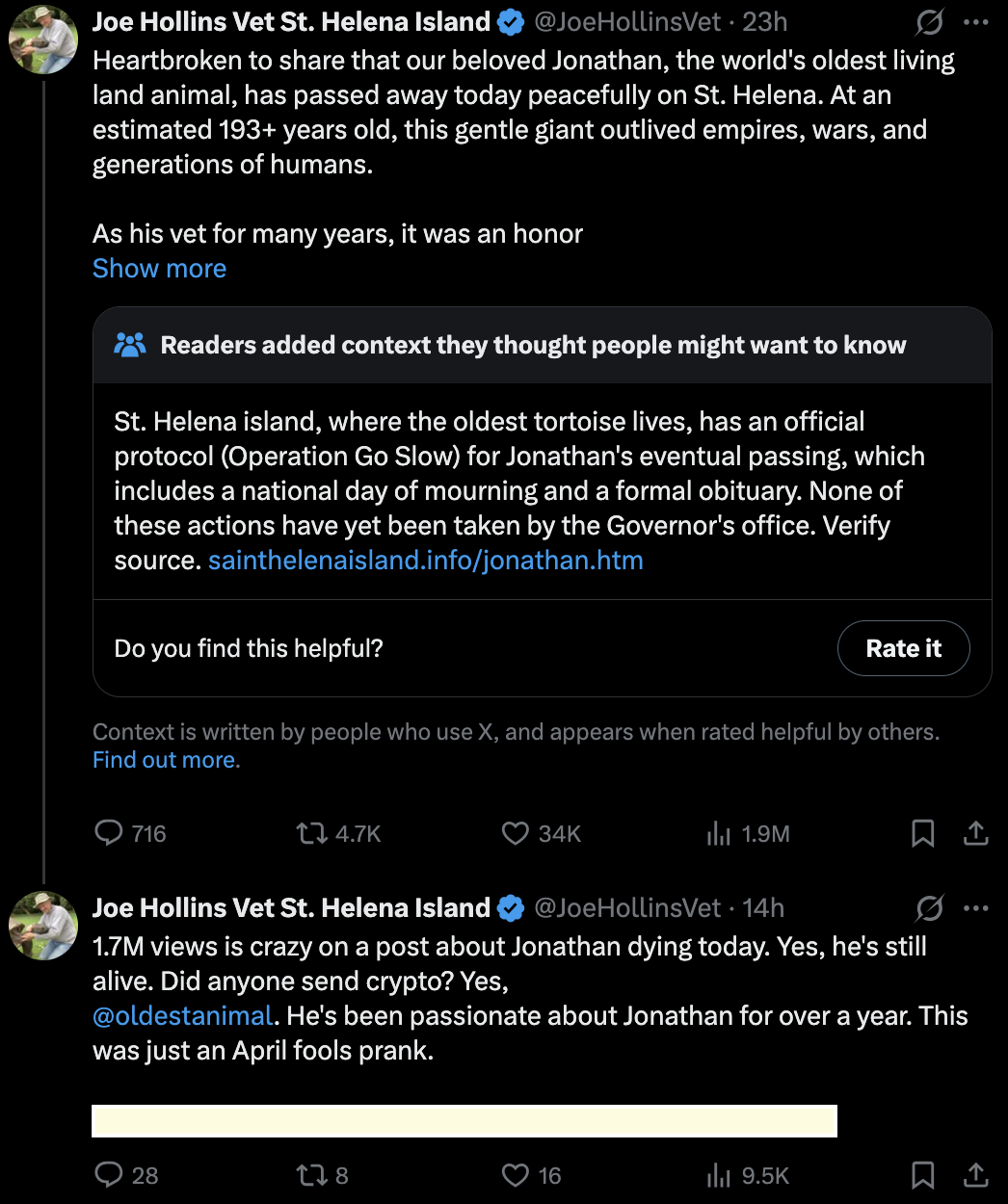Open Grok icon on the 23h post
1008x1204 pixels.
(929, 22)
